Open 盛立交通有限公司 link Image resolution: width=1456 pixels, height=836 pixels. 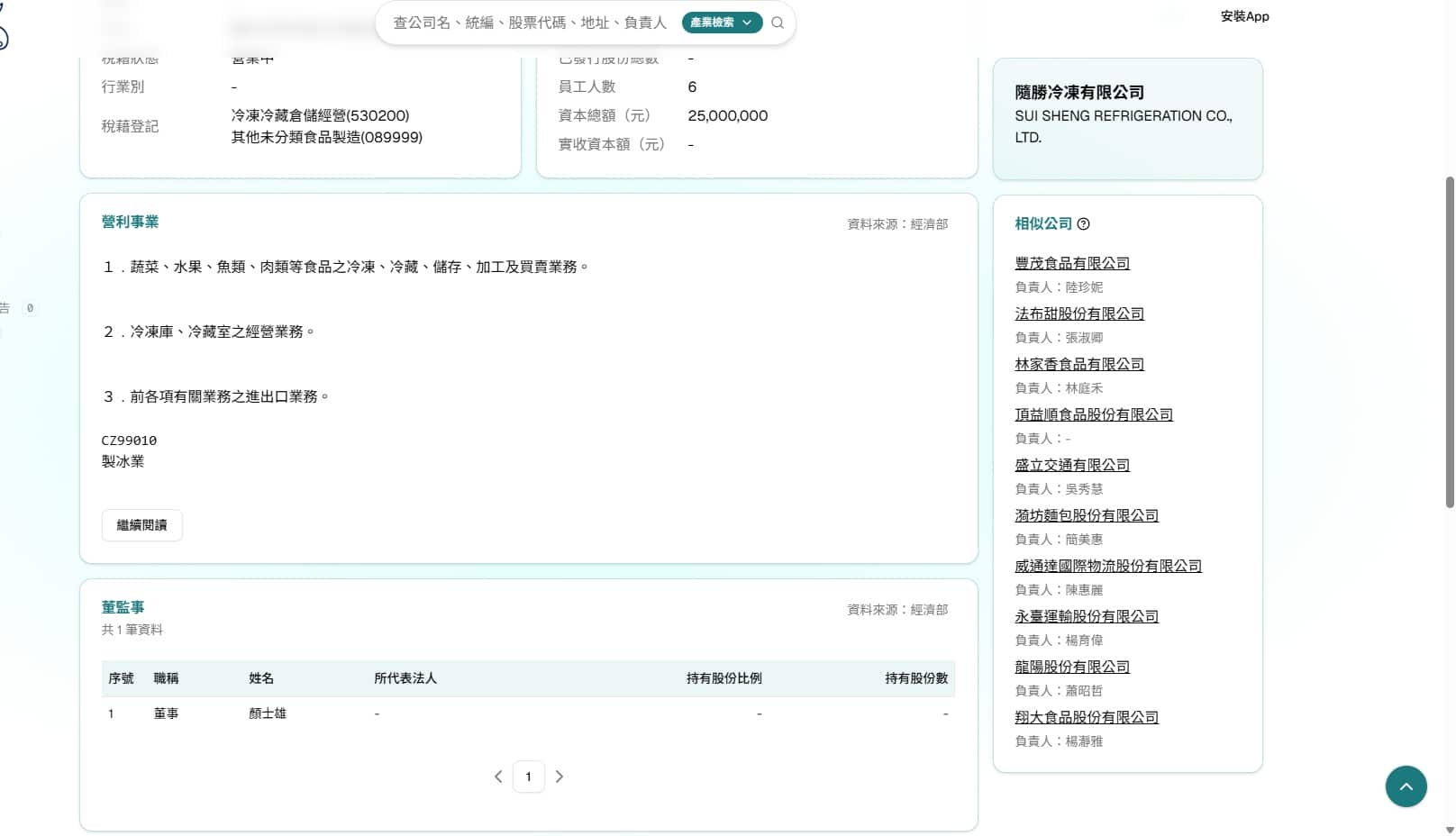(x=1072, y=465)
